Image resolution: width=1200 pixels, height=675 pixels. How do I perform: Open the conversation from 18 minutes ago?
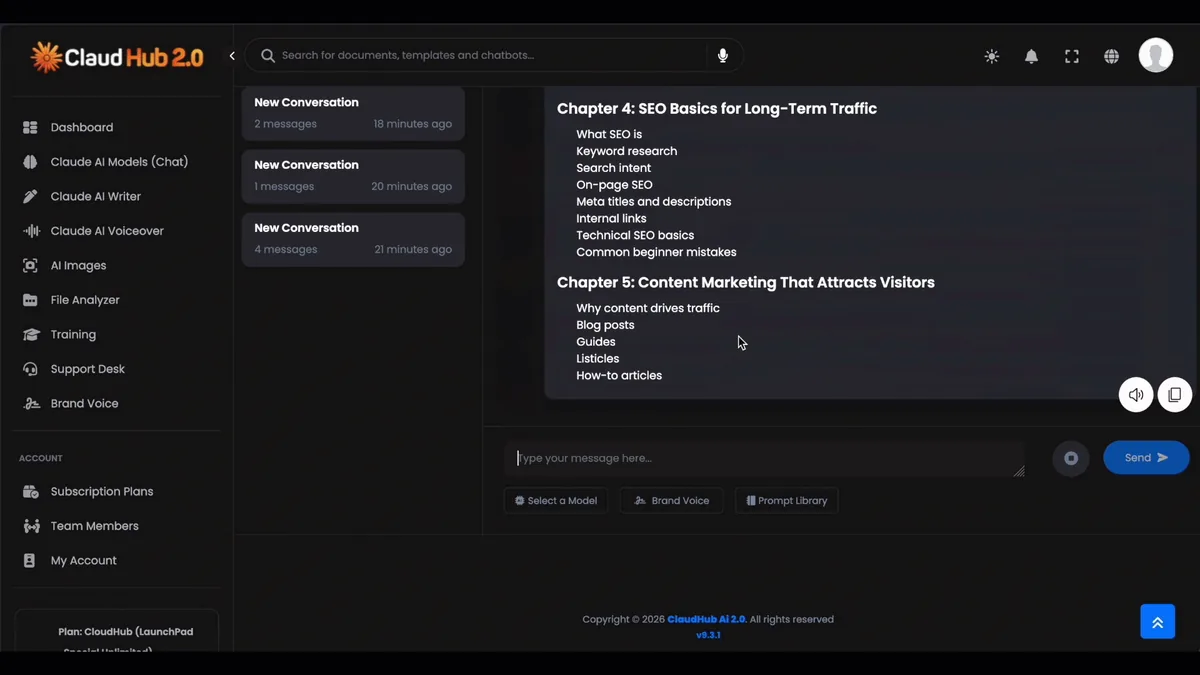point(353,113)
